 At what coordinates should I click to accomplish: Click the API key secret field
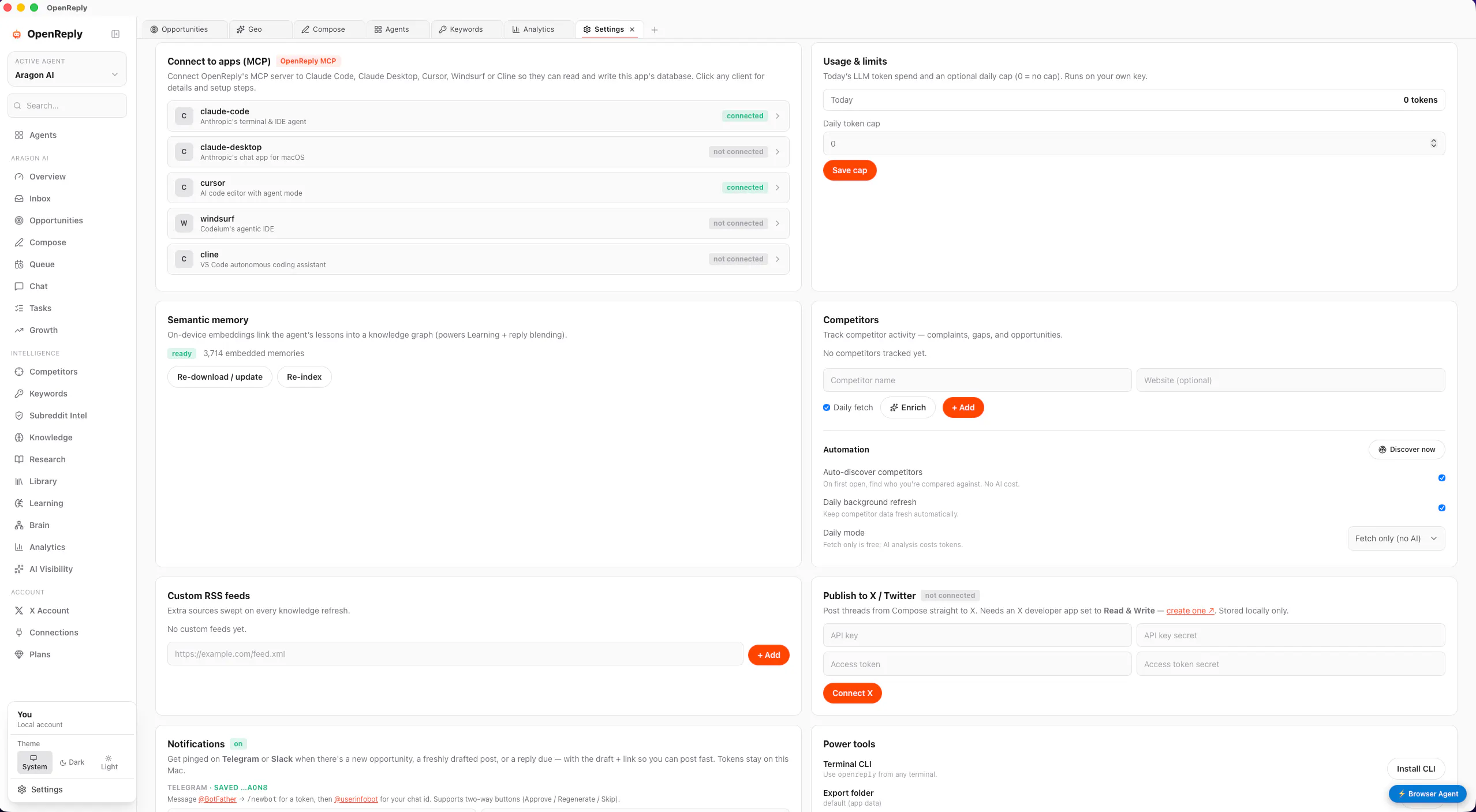tap(1290, 635)
